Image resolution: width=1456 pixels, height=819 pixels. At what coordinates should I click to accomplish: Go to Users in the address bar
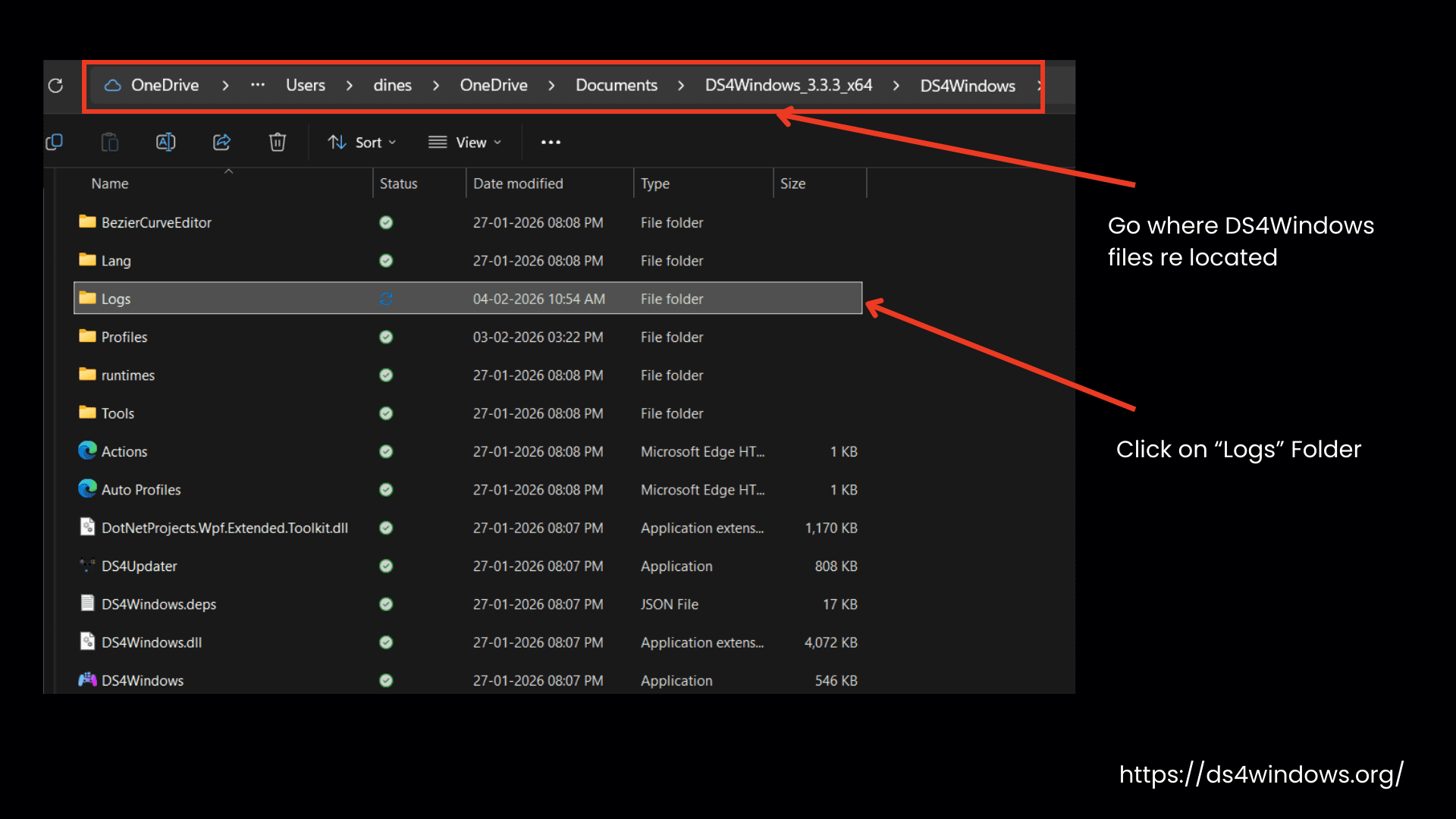(x=306, y=85)
